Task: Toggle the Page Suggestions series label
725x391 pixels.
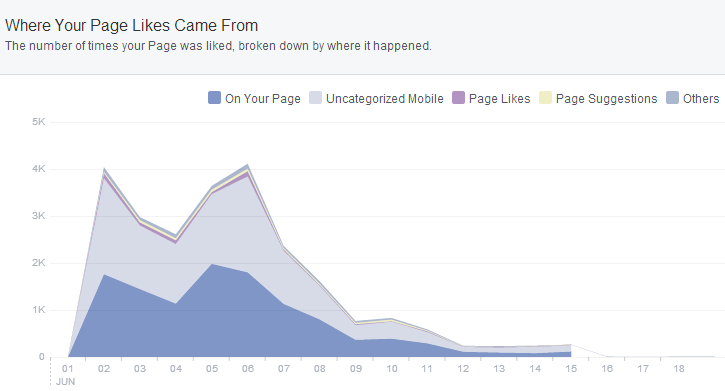Action: [x=606, y=99]
